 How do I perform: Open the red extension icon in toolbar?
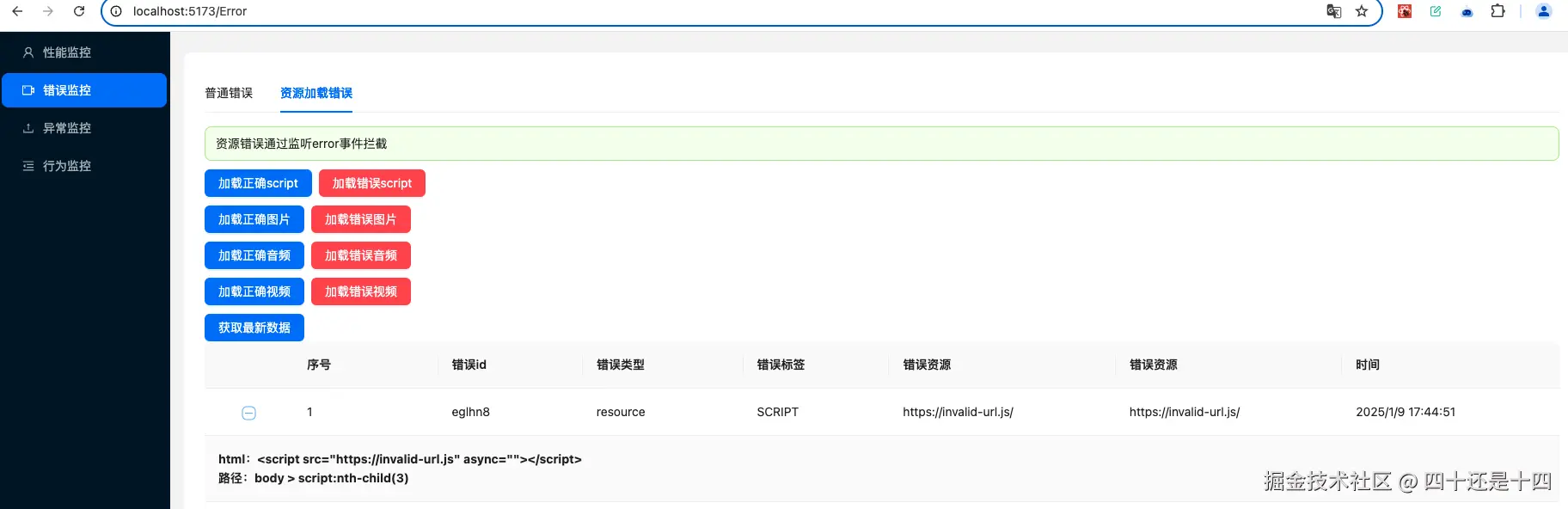[x=1405, y=11]
